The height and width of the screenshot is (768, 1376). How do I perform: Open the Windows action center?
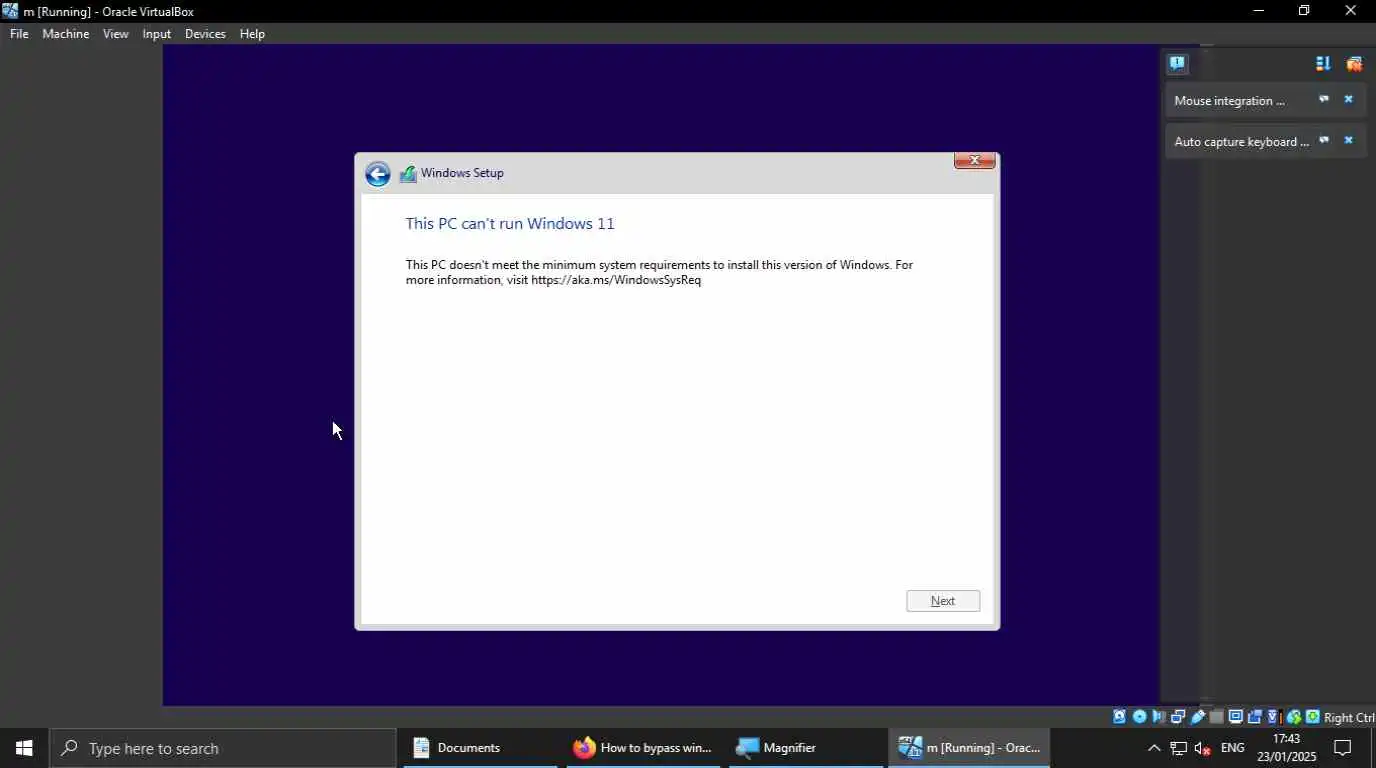point(1343,748)
